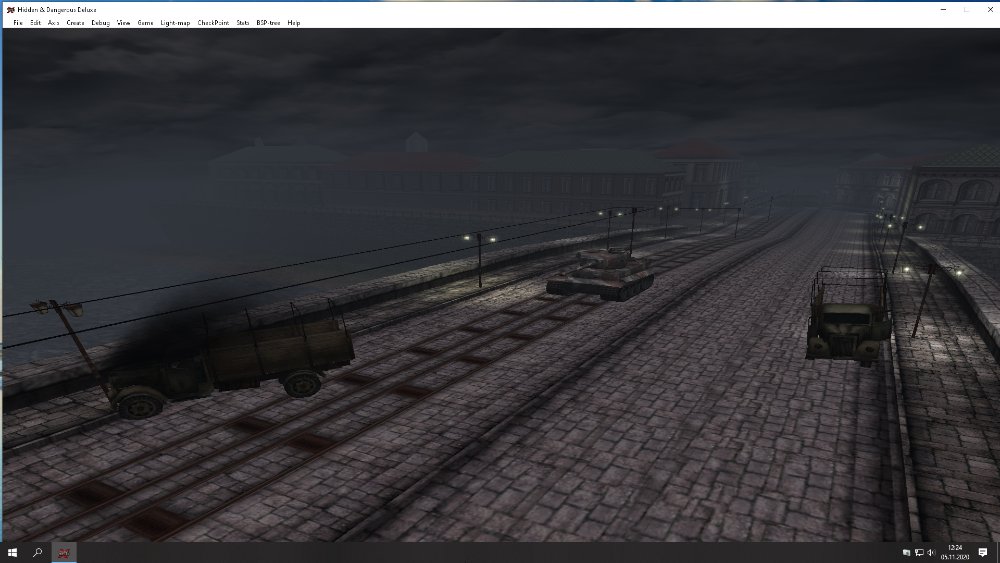Open the Create menu
The height and width of the screenshot is (563, 1000).
click(x=75, y=22)
